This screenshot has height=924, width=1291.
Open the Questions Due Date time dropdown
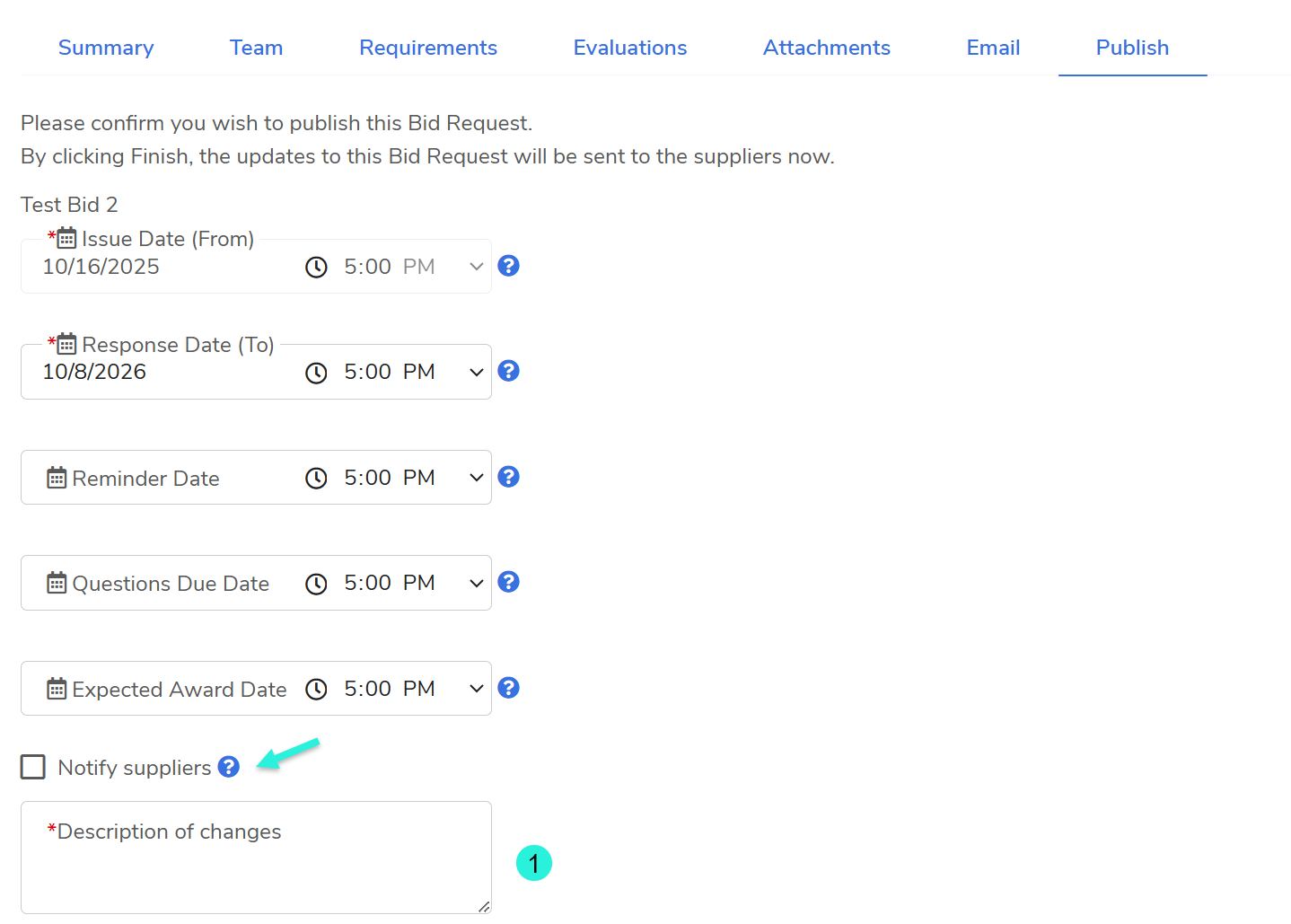coord(476,584)
